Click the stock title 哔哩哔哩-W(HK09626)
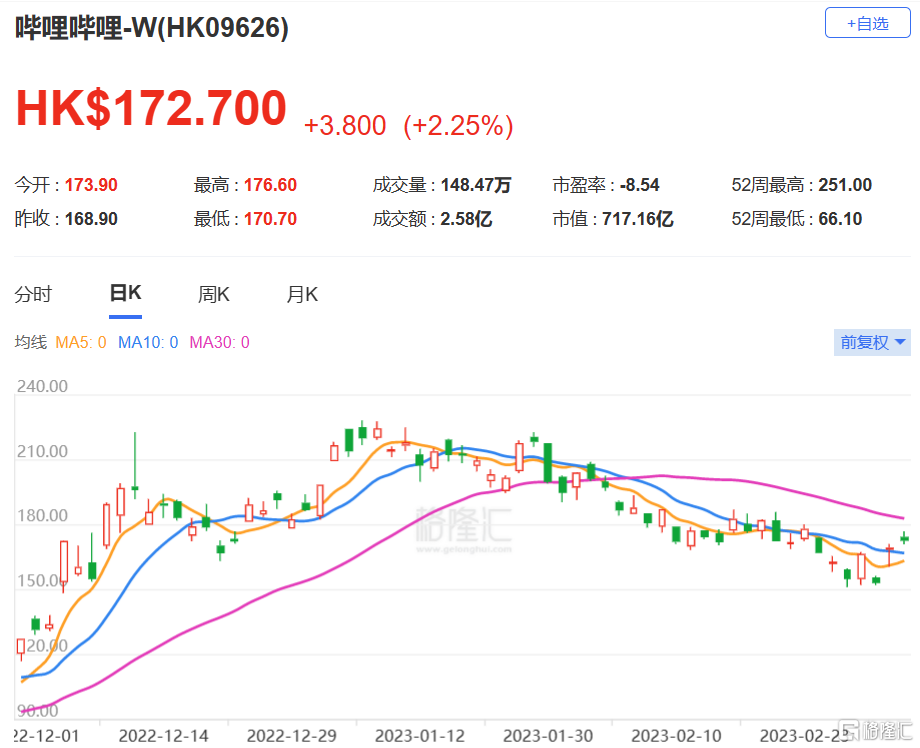Image resolution: width=920 pixels, height=748 pixels. 152,27
